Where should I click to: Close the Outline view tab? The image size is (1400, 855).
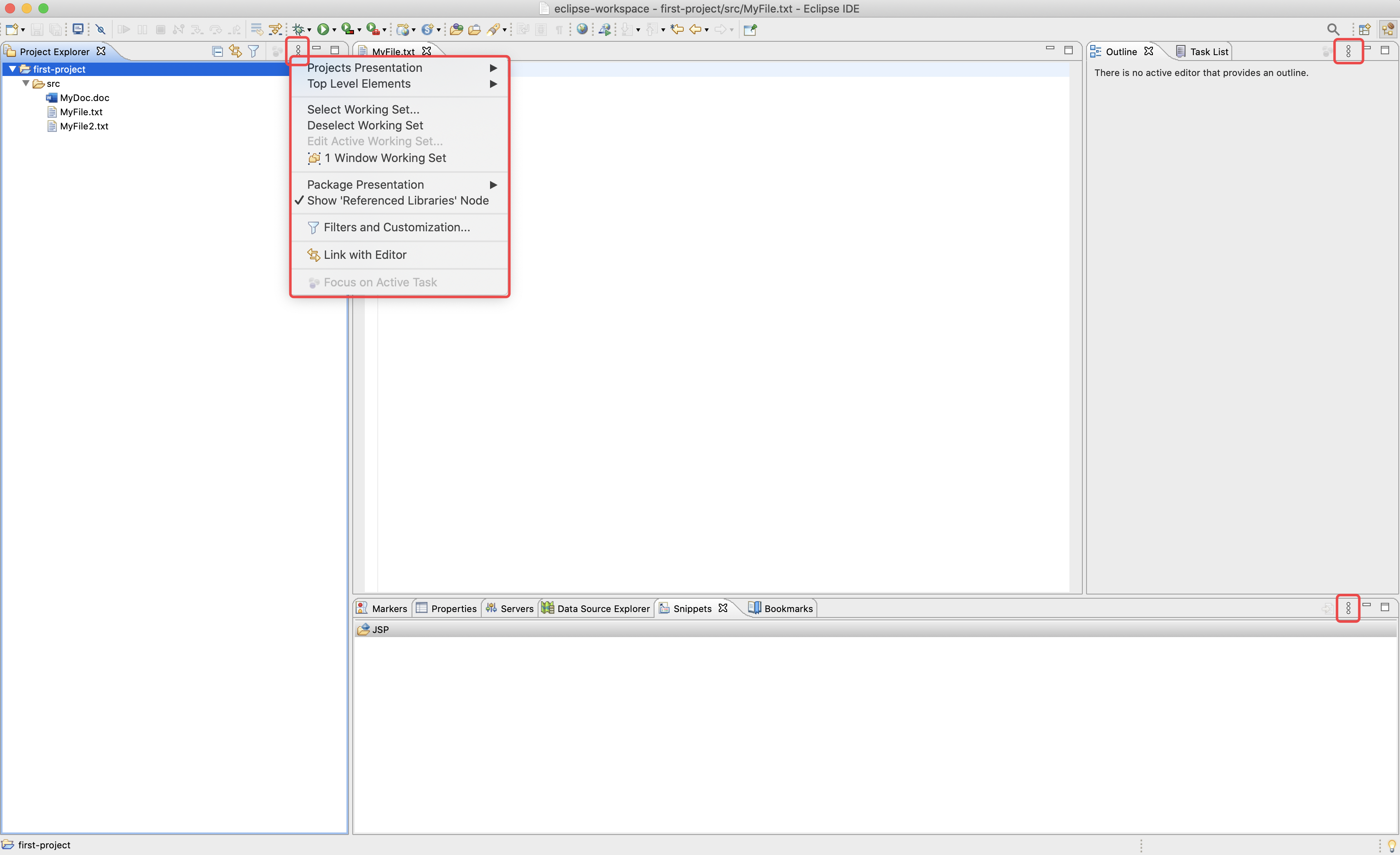pos(1148,51)
